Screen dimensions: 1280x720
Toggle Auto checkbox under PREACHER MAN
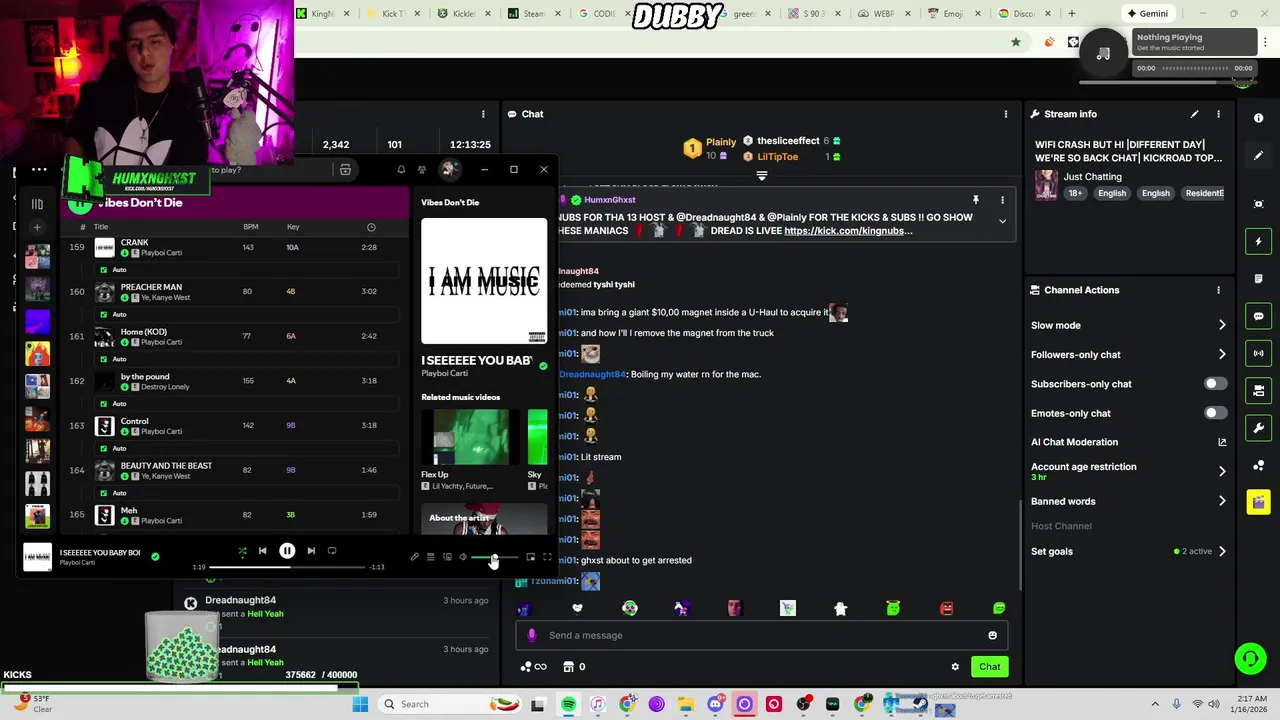pyautogui.click(x=104, y=314)
